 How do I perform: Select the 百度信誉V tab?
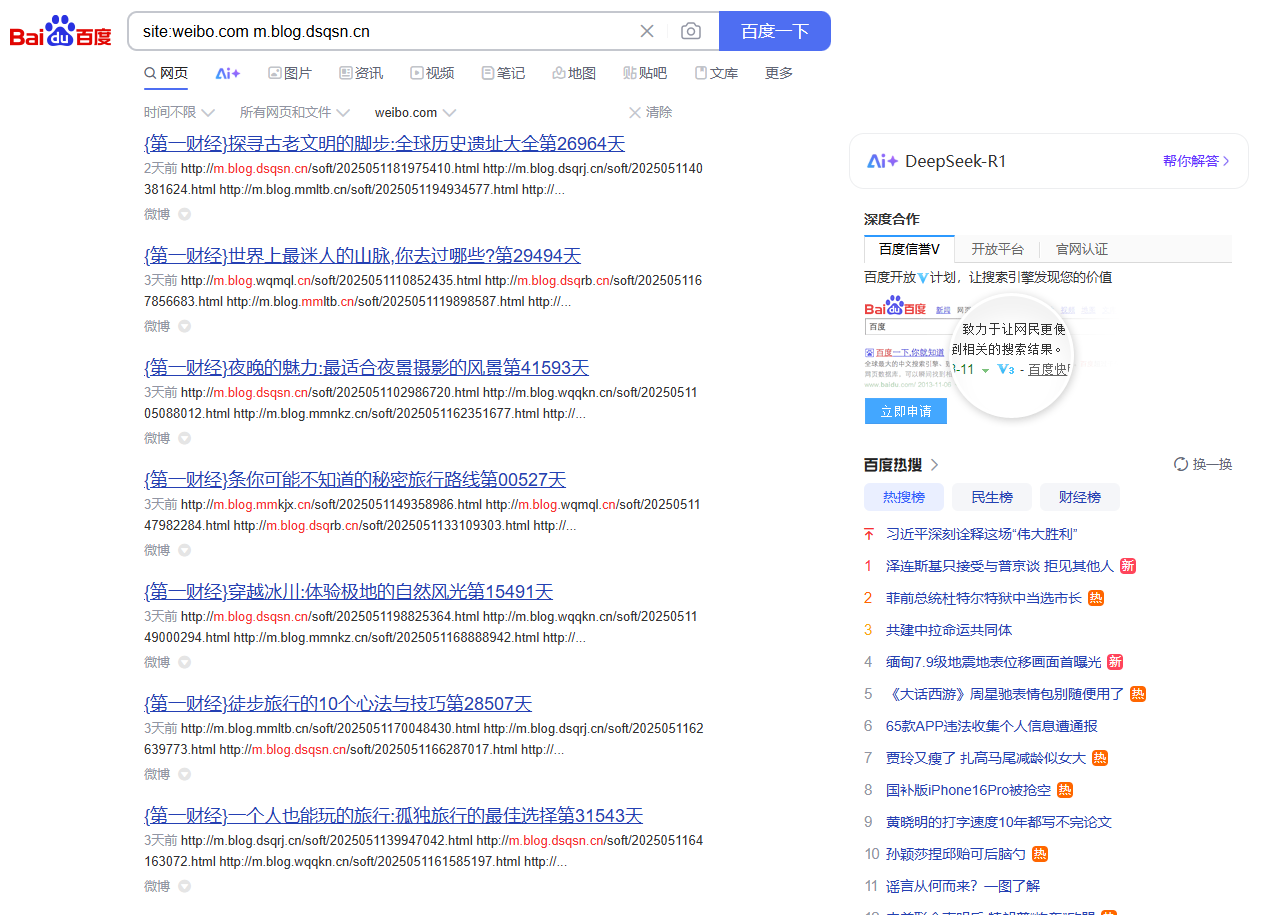coord(909,249)
